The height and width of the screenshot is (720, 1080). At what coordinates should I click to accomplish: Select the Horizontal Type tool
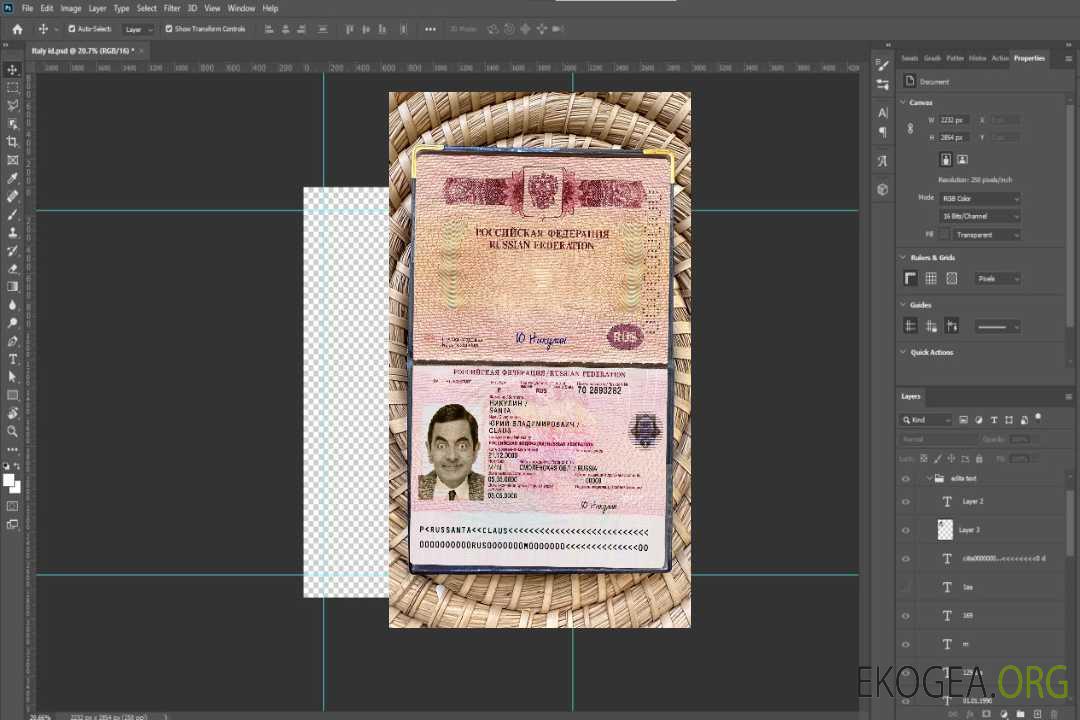coord(12,359)
